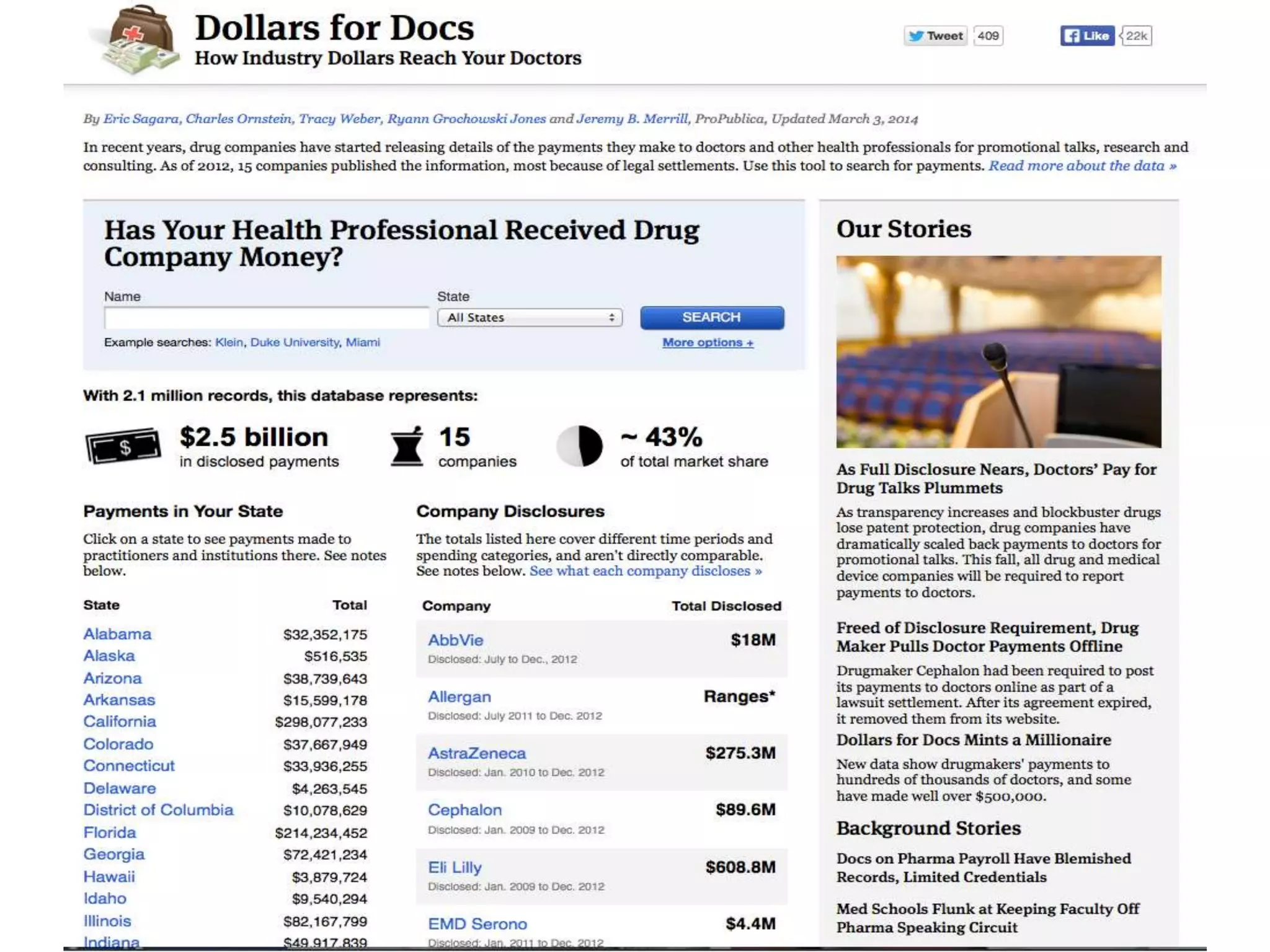The image size is (1270, 952).
Task: Click the Twitter Tweet button
Action: tap(935, 36)
